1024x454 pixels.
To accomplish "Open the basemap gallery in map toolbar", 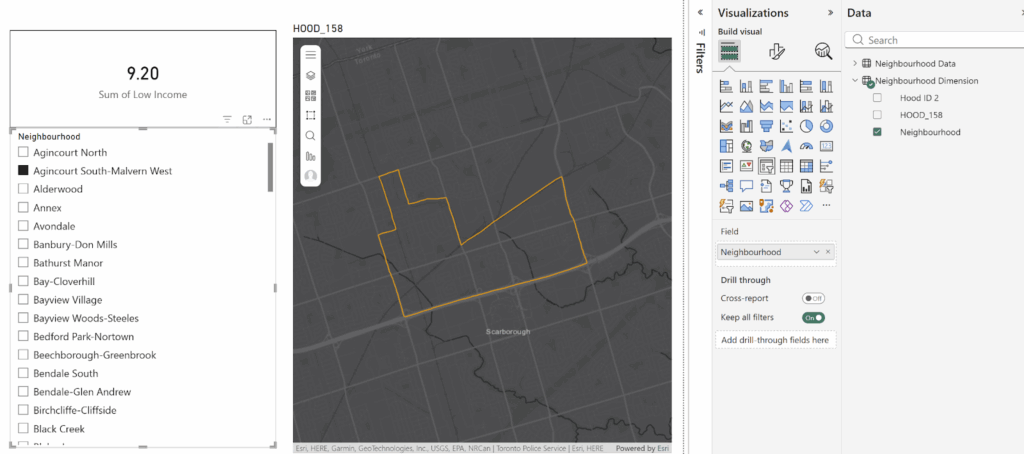I will pos(310,96).
